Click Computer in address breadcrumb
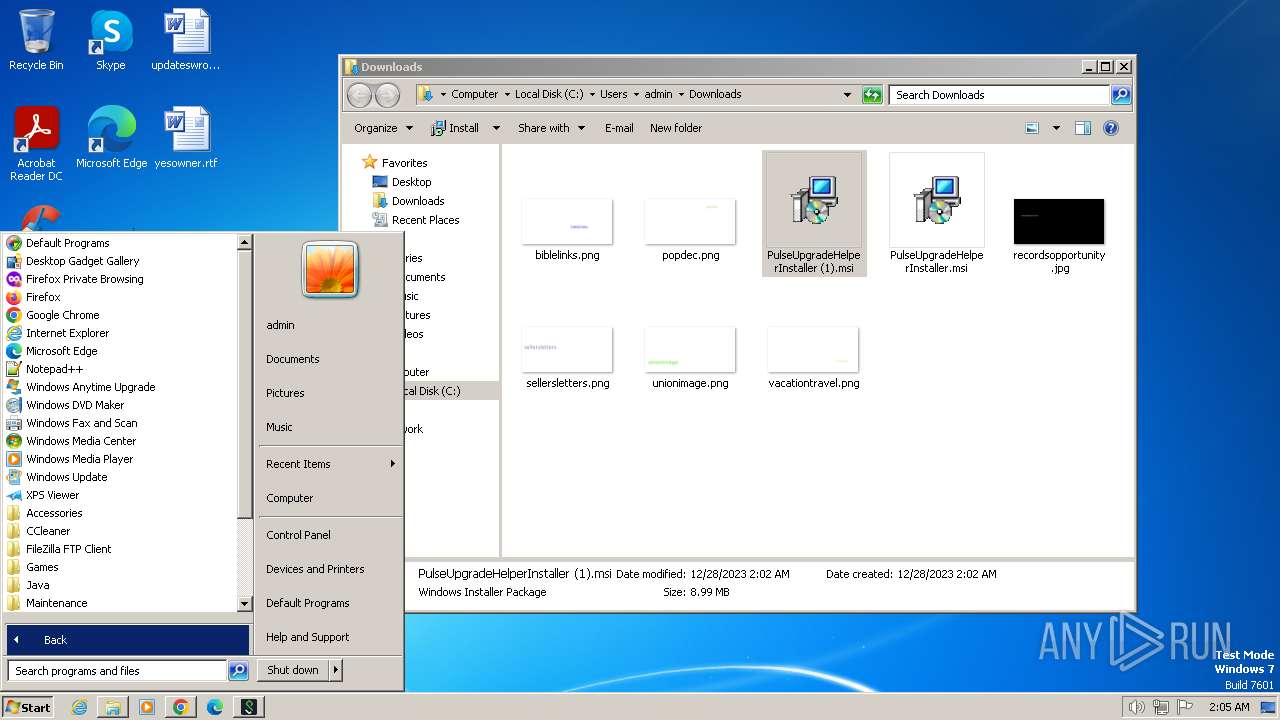Image resolution: width=1280 pixels, height=720 pixels. click(474, 94)
